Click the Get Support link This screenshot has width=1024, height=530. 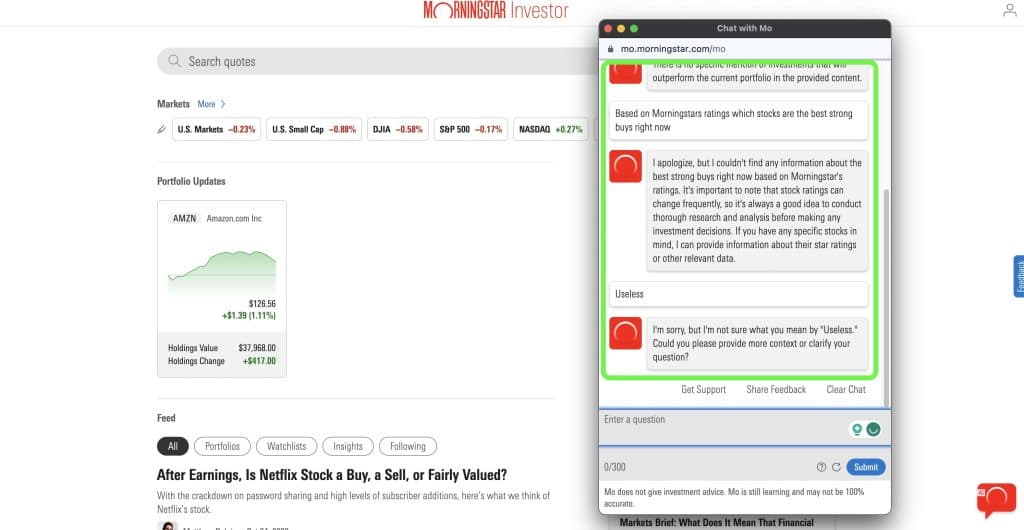[x=703, y=390]
